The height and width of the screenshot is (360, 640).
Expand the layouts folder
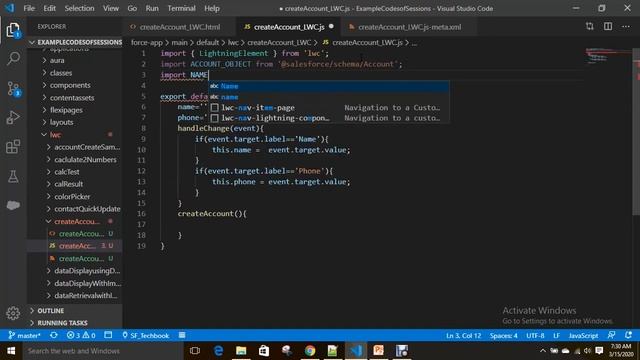(62, 122)
